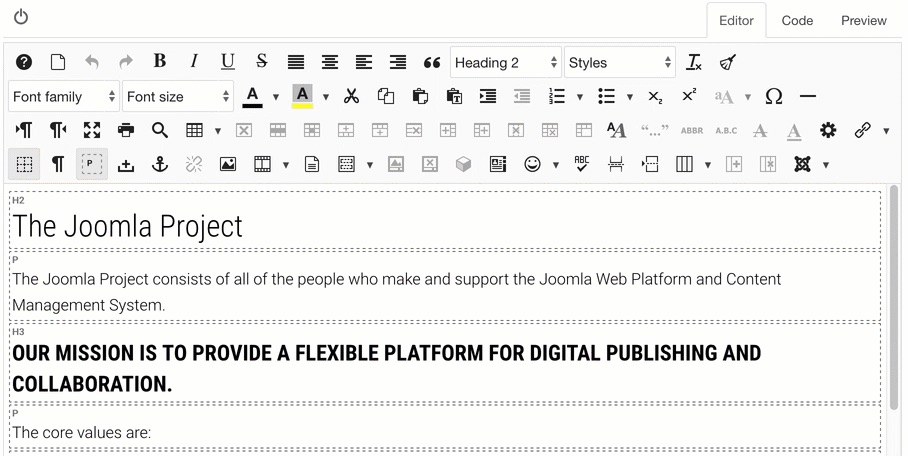This screenshot has height=456, width=908.
Task: Open the help icon
Action: tap(24, 62)
